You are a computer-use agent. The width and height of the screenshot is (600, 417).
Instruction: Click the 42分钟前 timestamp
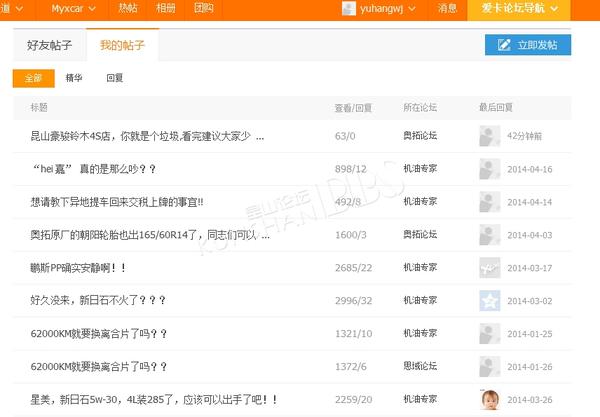point(524,136)
